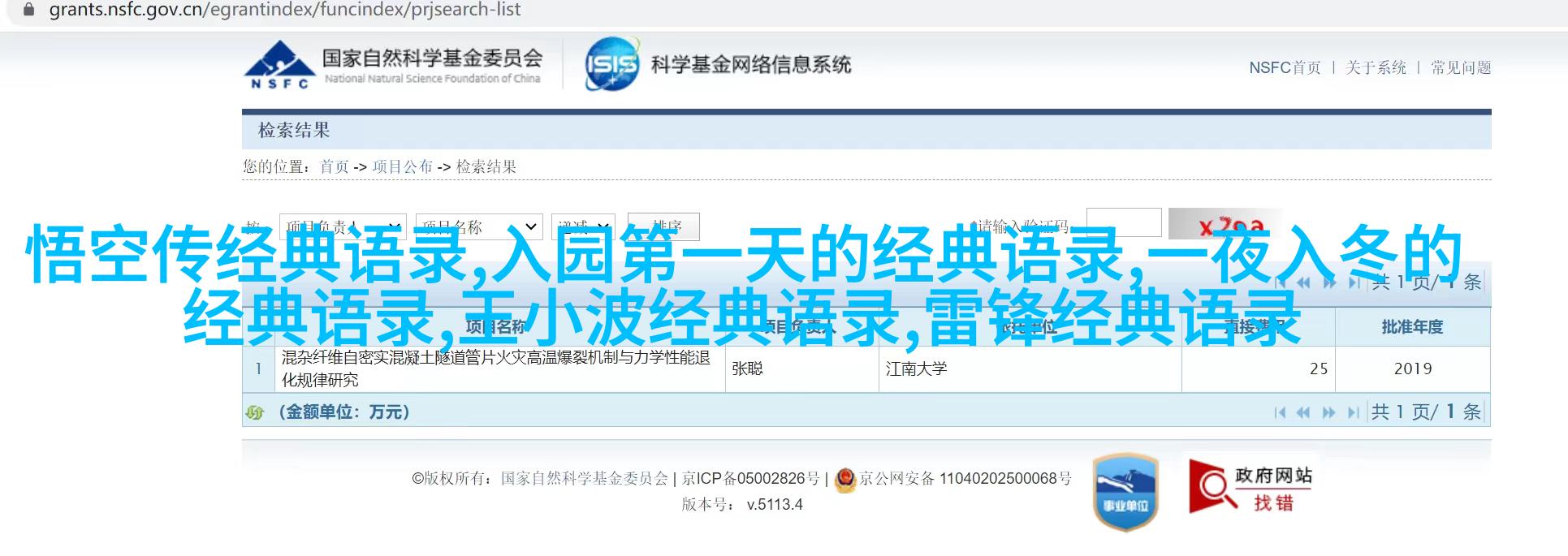Click the green refresh icon in table footer
Screen dimensions: 1568x556
click(x=255, y=412)
